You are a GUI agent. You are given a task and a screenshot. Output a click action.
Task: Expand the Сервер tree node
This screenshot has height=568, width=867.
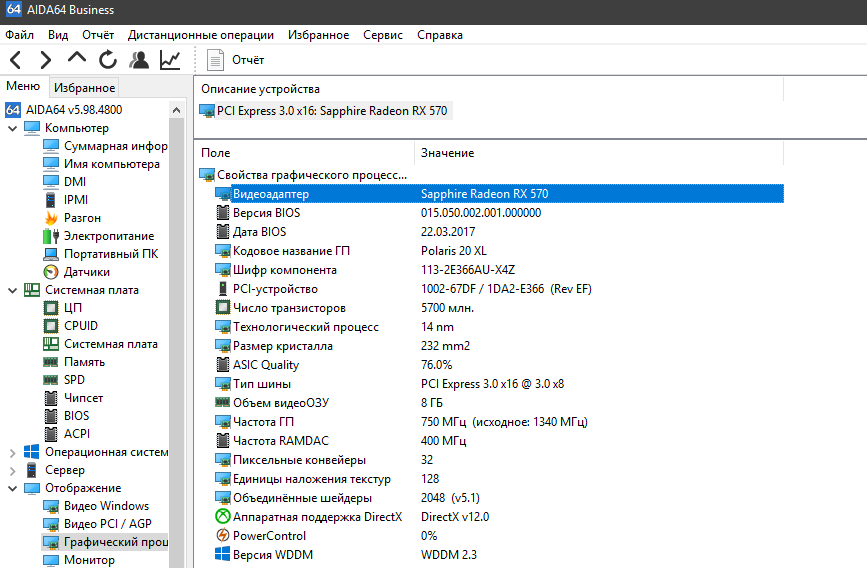12,470
